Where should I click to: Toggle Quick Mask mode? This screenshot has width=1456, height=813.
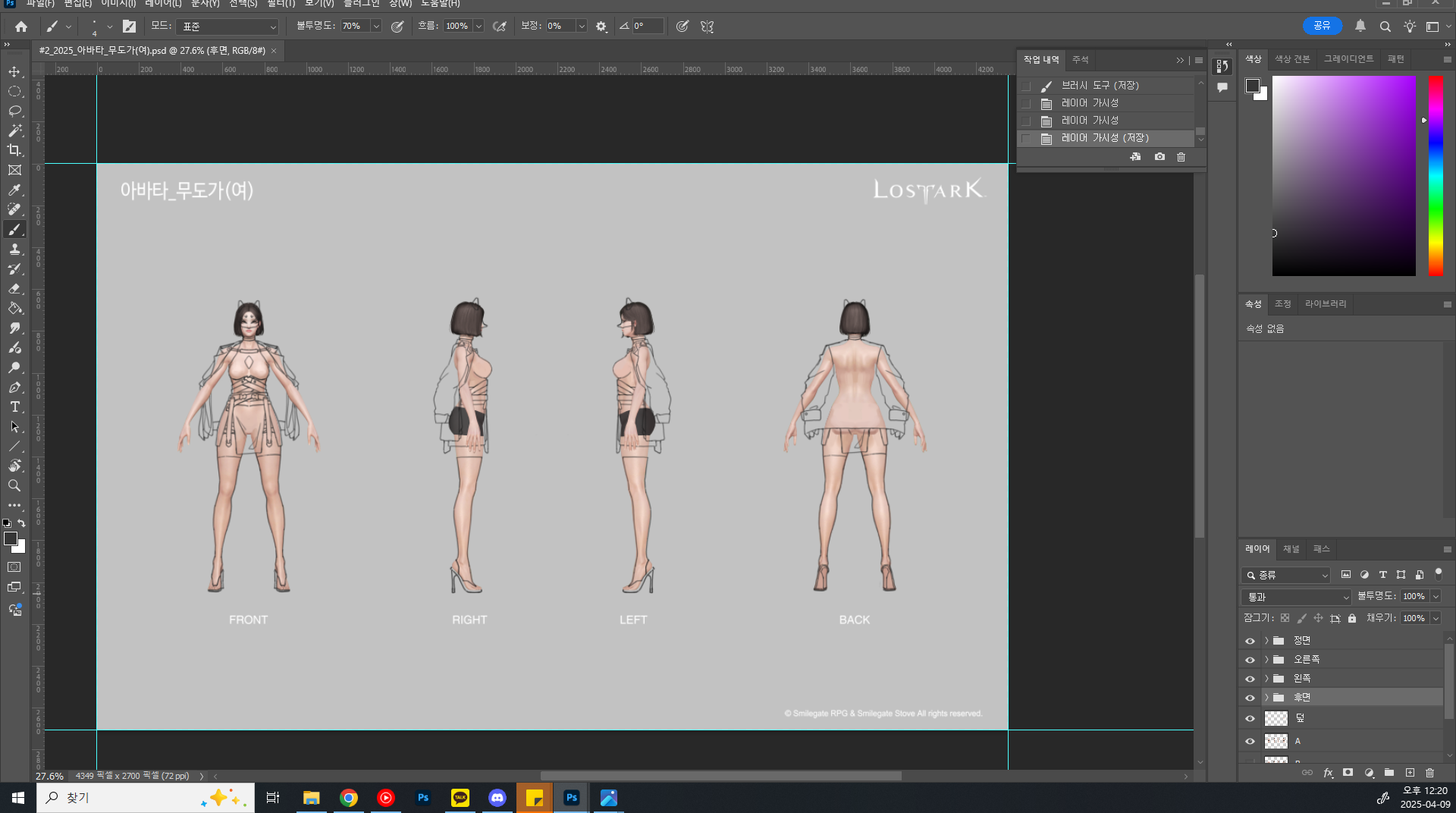pyautogui.click(x=14, y=567)
